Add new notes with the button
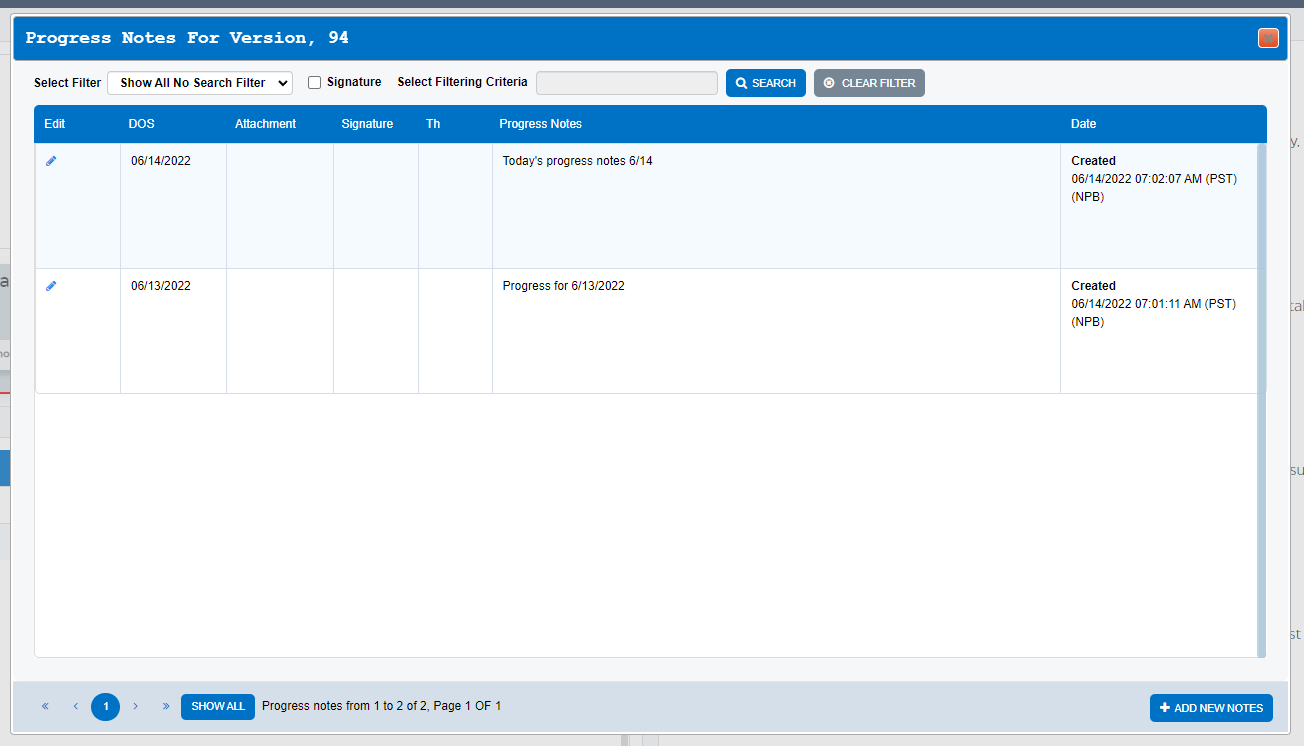 click(x=1211, y=708)
